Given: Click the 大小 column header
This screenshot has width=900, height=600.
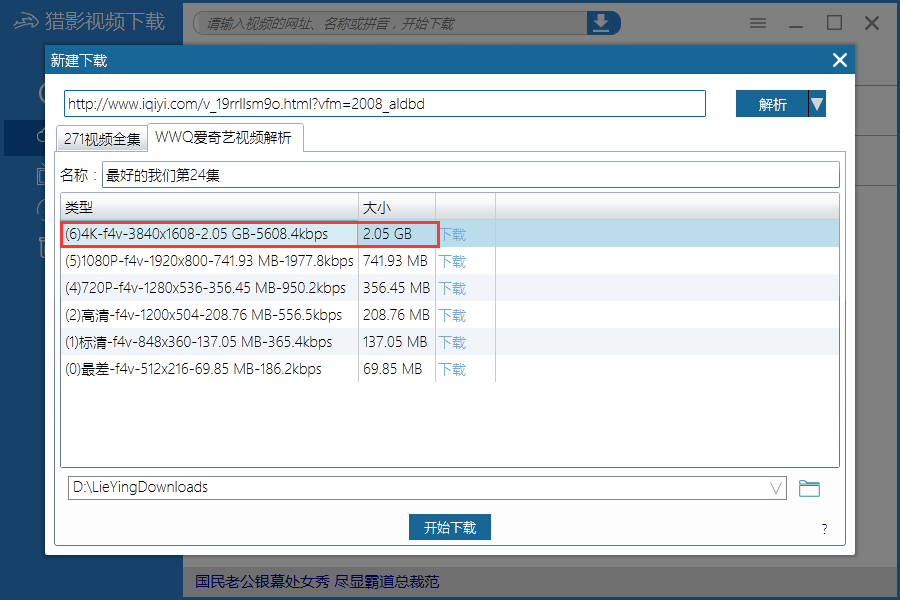Looking at the screenshot, I should tap(397, 207).
